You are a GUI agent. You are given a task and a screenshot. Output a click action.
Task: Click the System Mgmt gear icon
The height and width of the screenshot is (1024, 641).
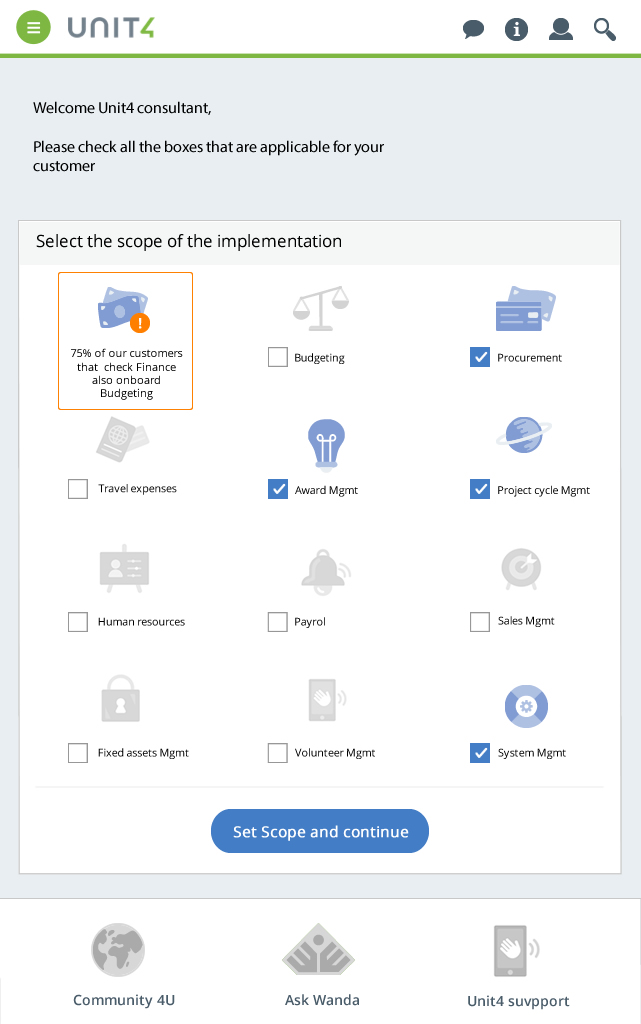[526, 706]
